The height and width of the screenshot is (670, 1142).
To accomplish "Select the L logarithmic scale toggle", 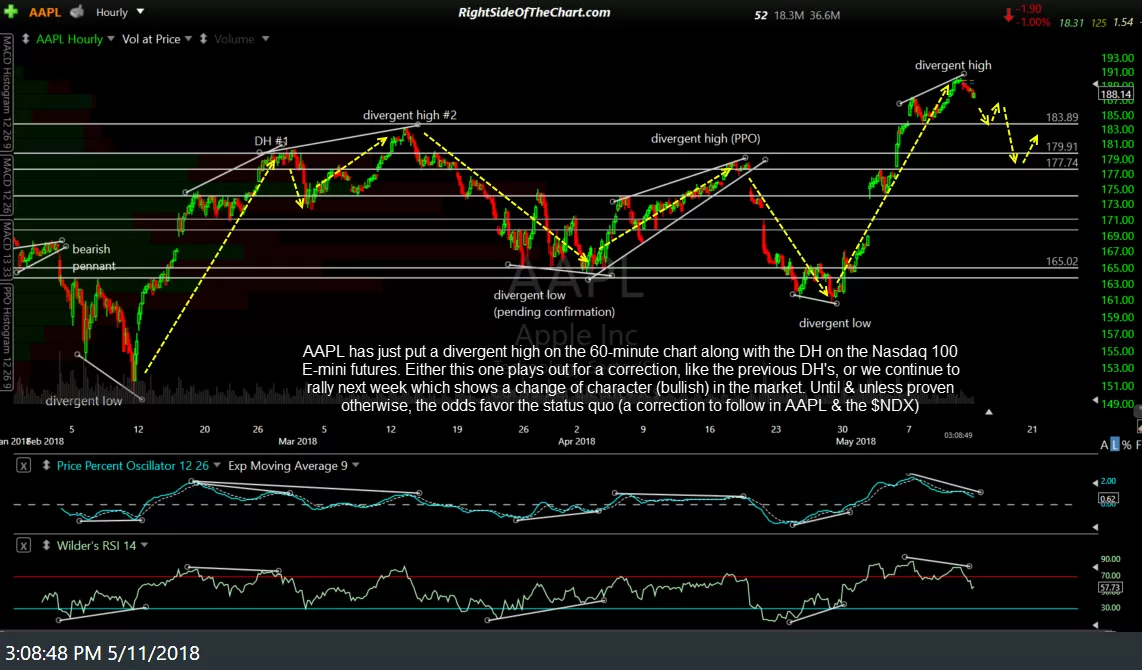I will (1114, 444).
